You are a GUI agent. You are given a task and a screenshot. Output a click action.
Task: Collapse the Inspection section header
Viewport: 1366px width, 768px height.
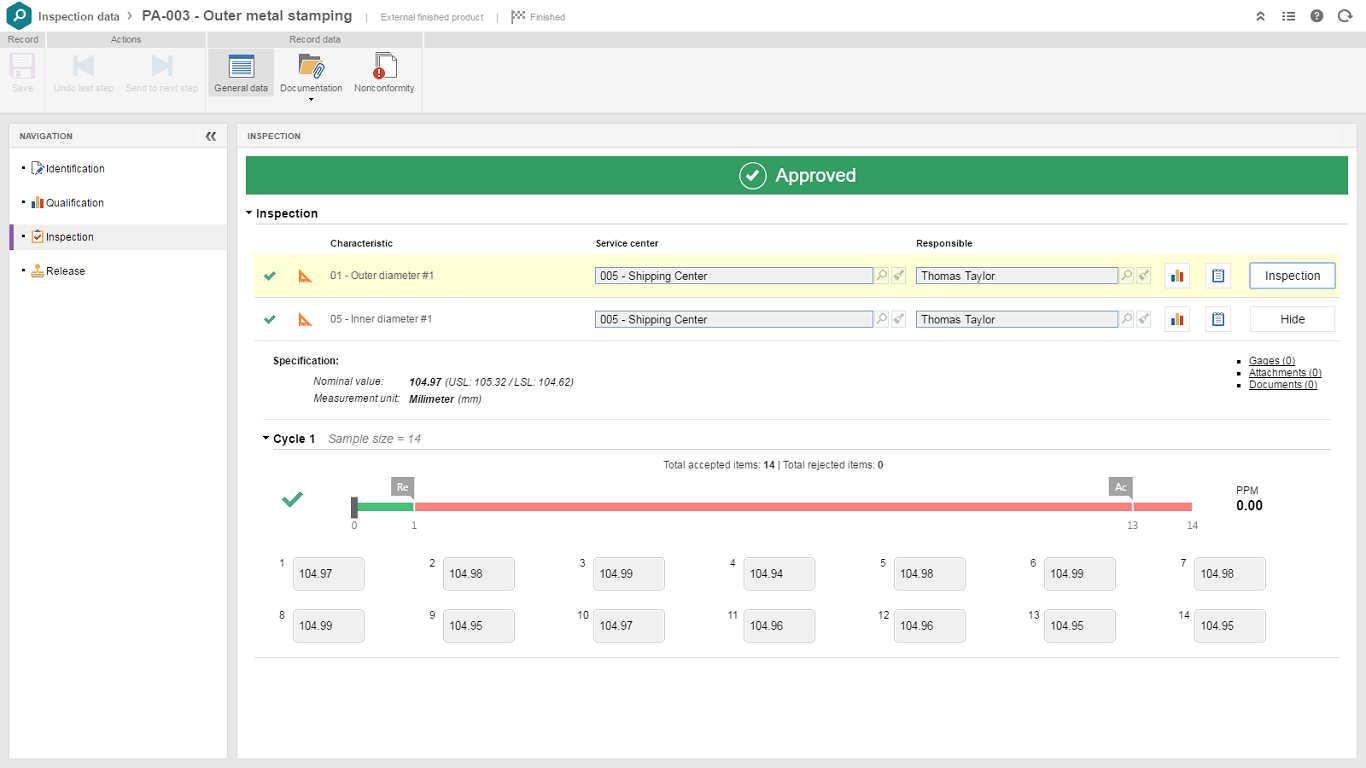(x=249, y=213)
